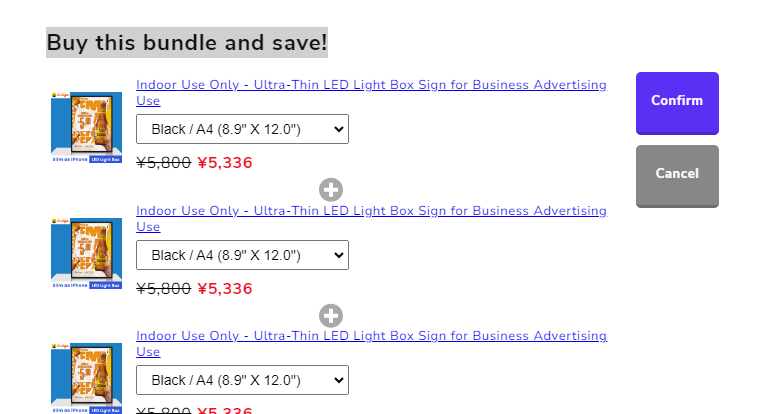Open the third product's size dropdown
The width and height of the screenshot is (776, 414).
pyautogui.click(x=242, y=380)
